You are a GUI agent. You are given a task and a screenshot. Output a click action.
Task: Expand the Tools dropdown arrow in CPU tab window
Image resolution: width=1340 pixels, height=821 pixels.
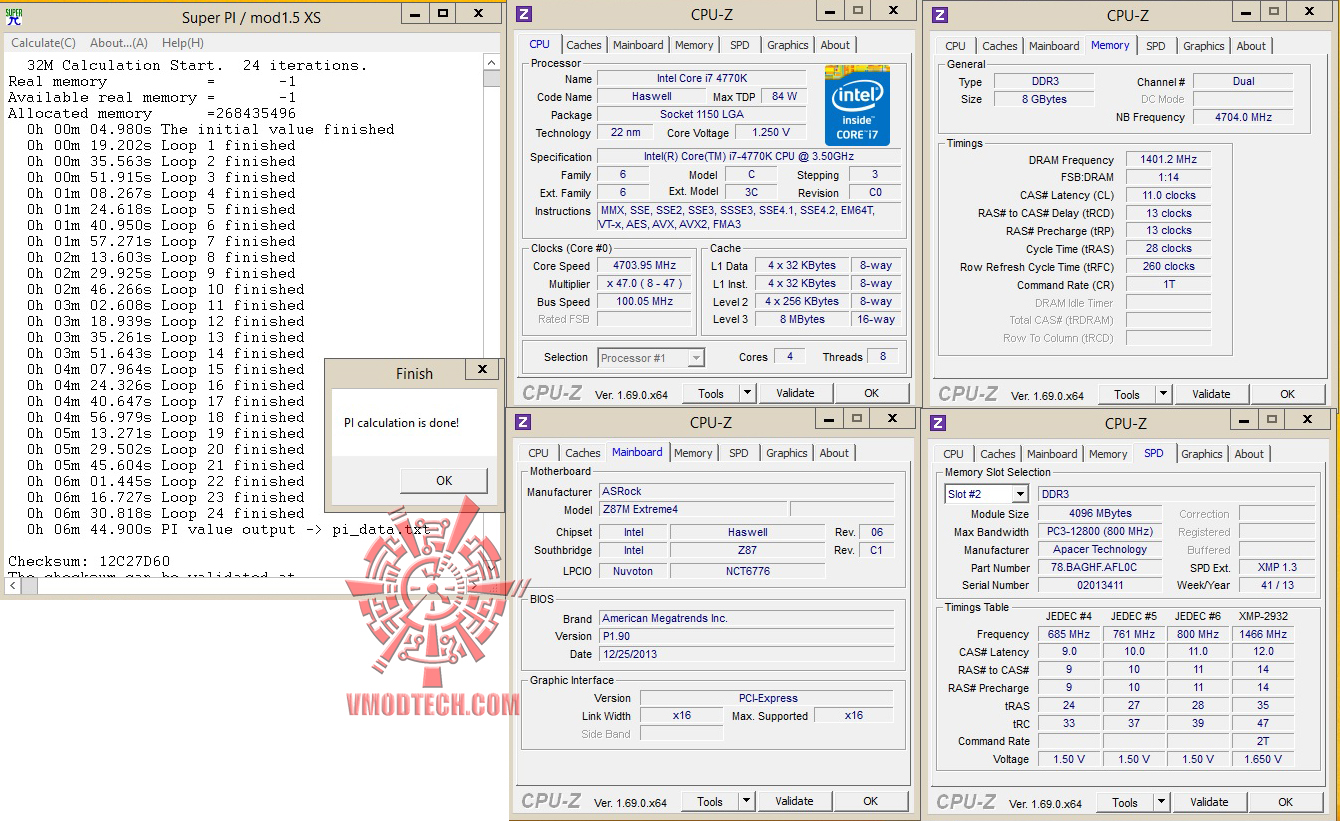[x=746, y=393]
